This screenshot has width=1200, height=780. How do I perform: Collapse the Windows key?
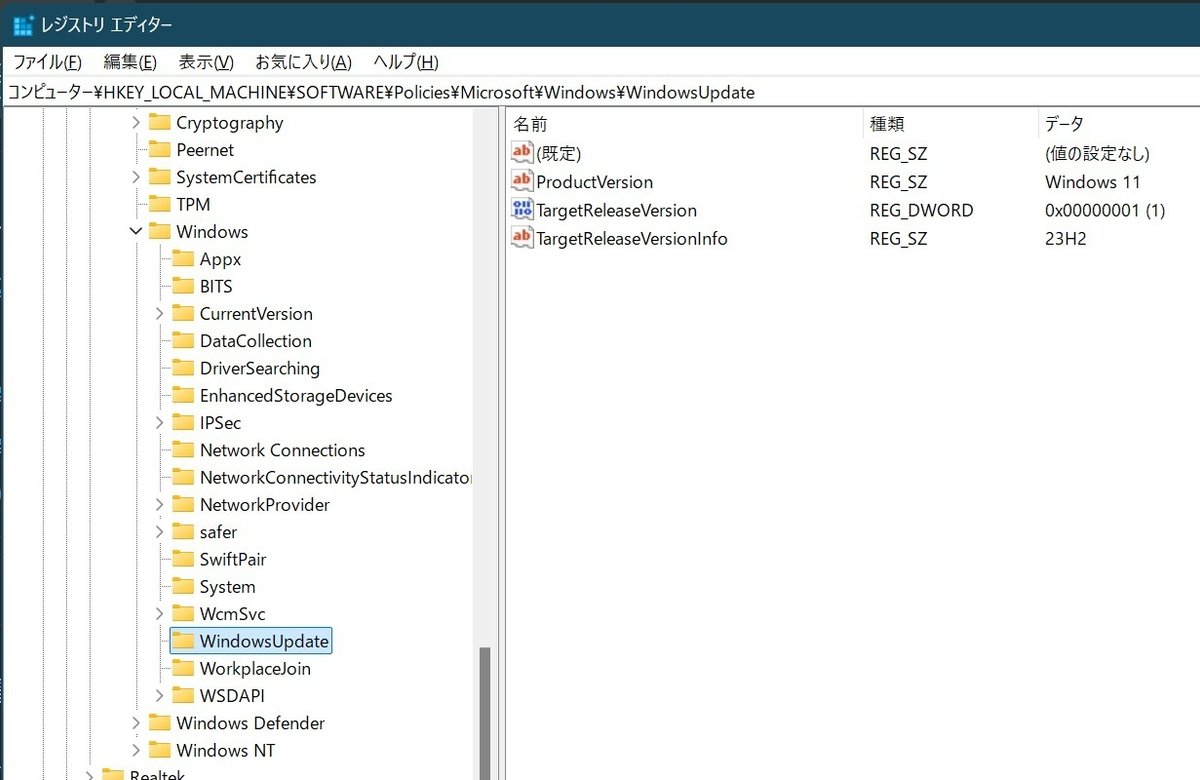click(137, 231)
